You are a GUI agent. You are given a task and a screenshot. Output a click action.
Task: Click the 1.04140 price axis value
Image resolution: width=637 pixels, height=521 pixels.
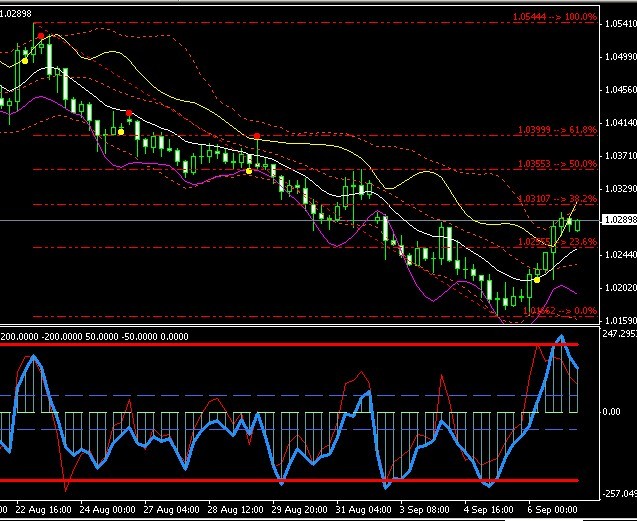(620, 122)
